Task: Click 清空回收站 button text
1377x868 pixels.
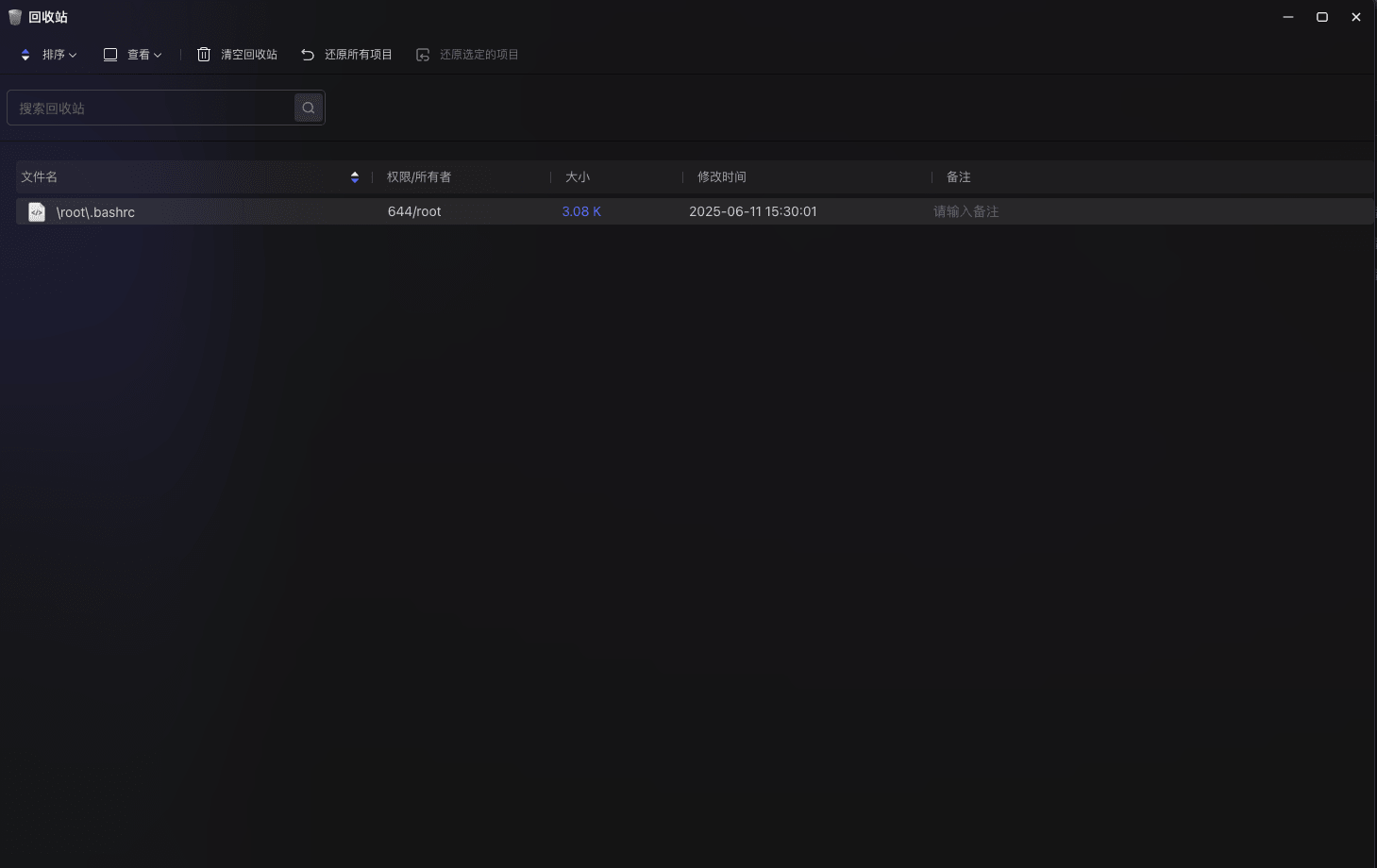Action: point(249,55)
